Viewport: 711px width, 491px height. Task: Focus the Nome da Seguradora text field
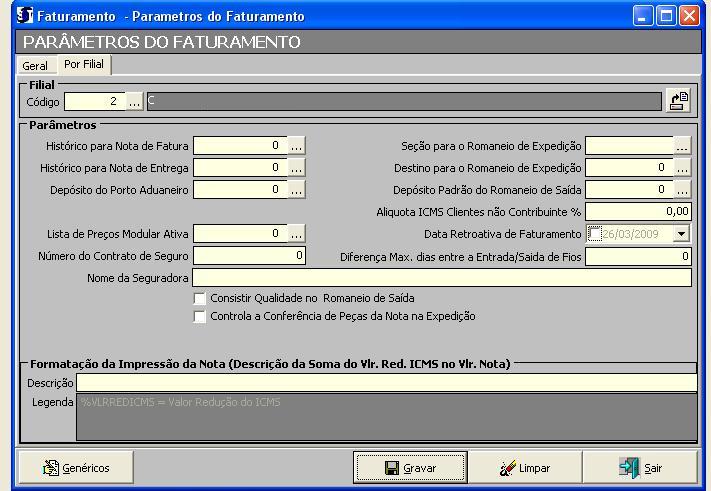pyautogui.click(x=441, y=277)
